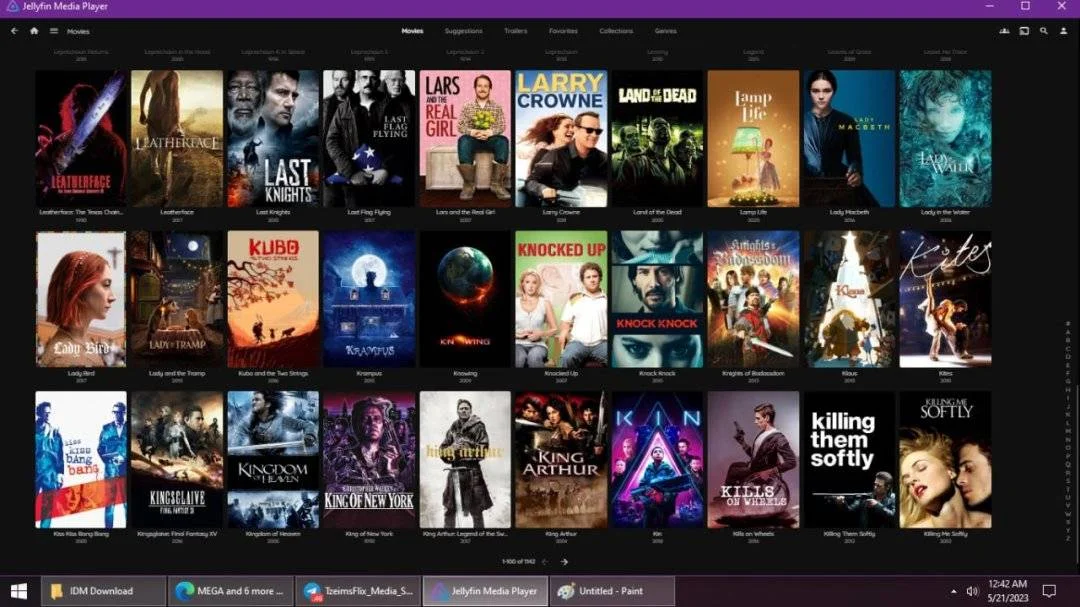Viewport: 1080px width, 607px height.
Task: Open Windows Start menu
Action: pos(19,591)
